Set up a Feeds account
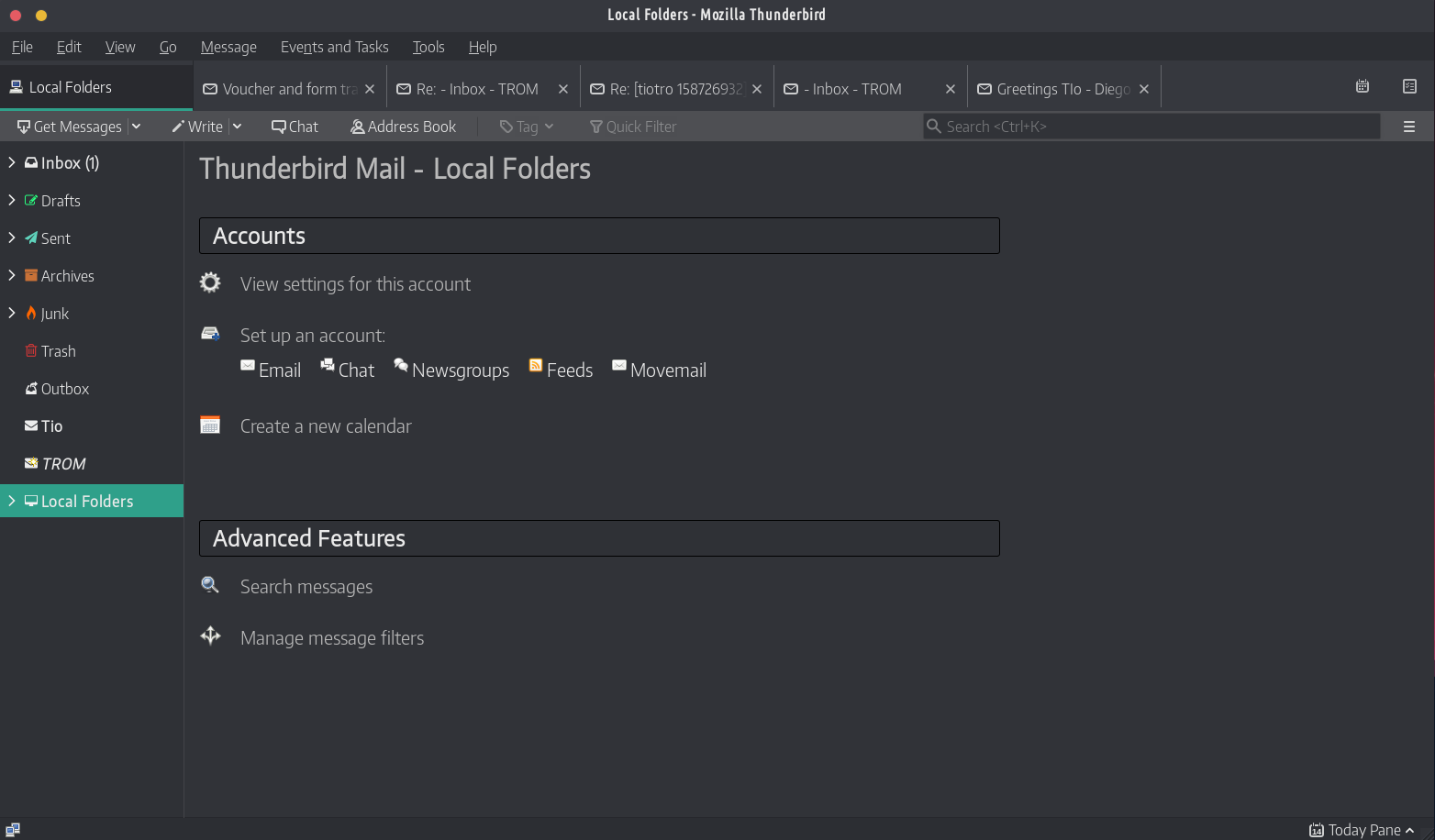The height and width of the screenshot is (840, 1435). pyautogui.click(x=561, y=370)
